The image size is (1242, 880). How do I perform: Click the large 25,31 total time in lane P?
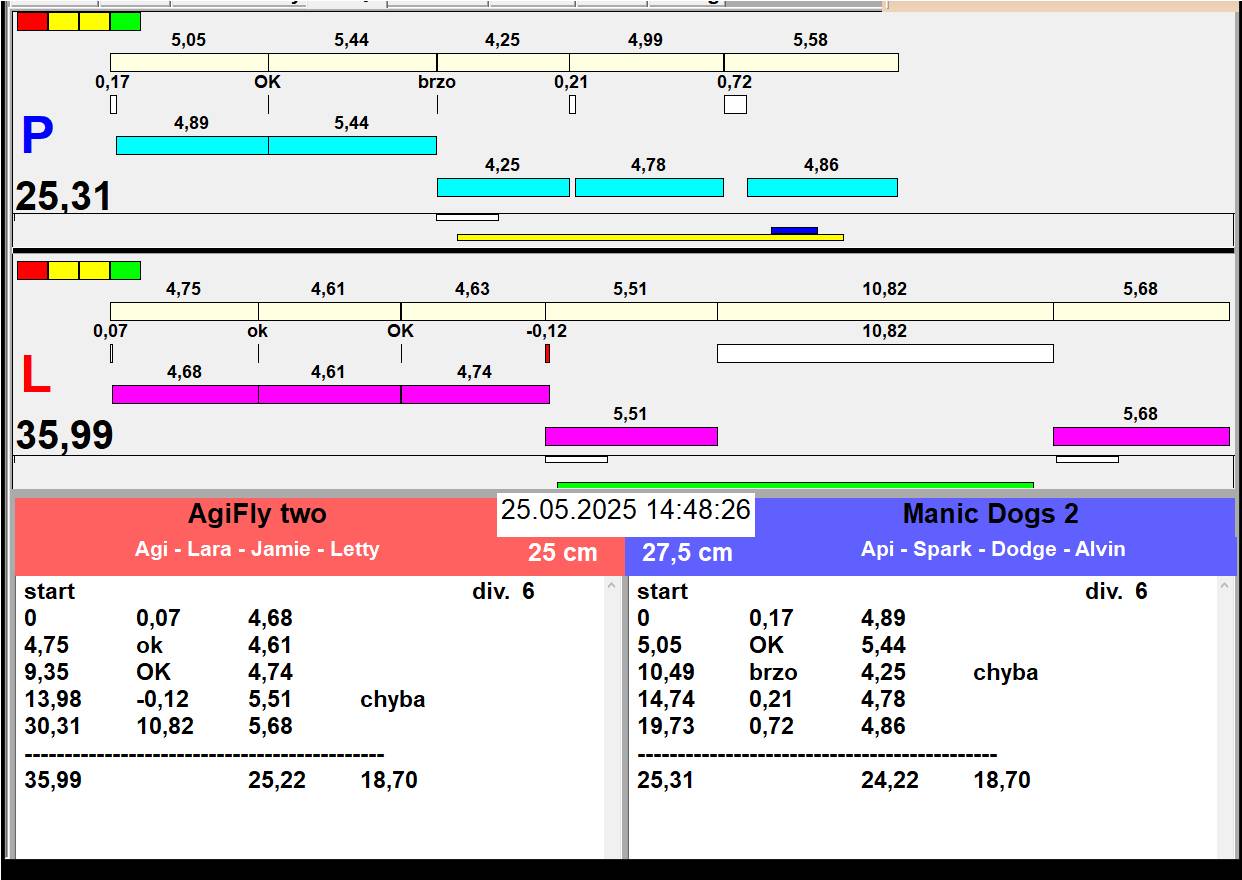63,196
